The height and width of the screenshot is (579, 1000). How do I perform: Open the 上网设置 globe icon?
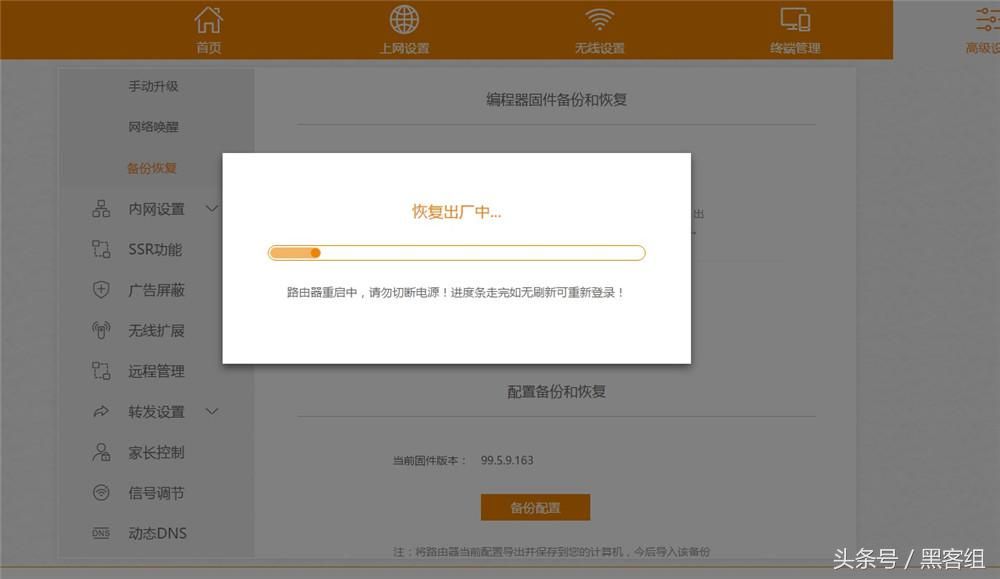(404, 20)
